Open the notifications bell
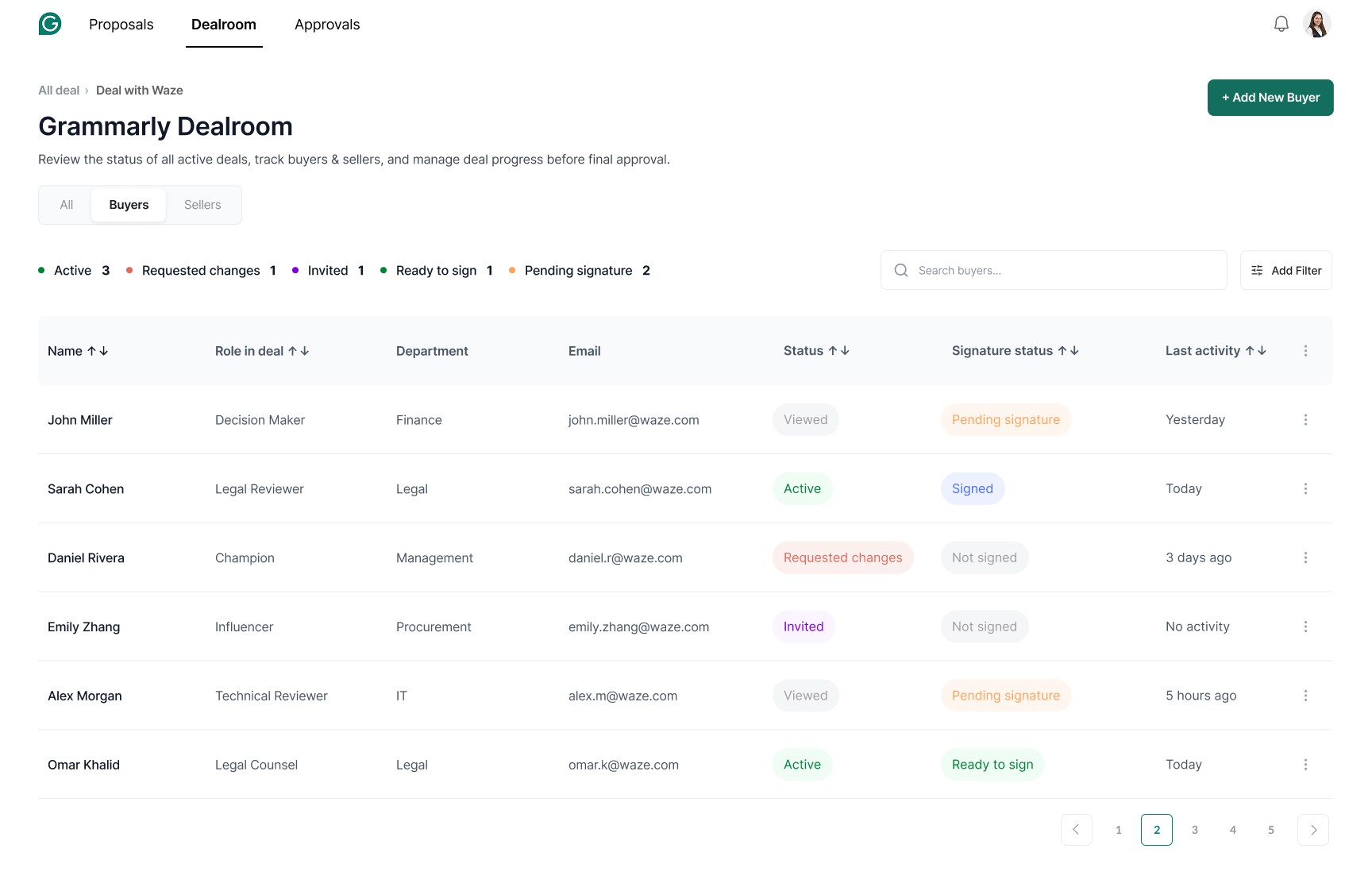This screenshot has height=887, width=1372. pos(1281,24)
